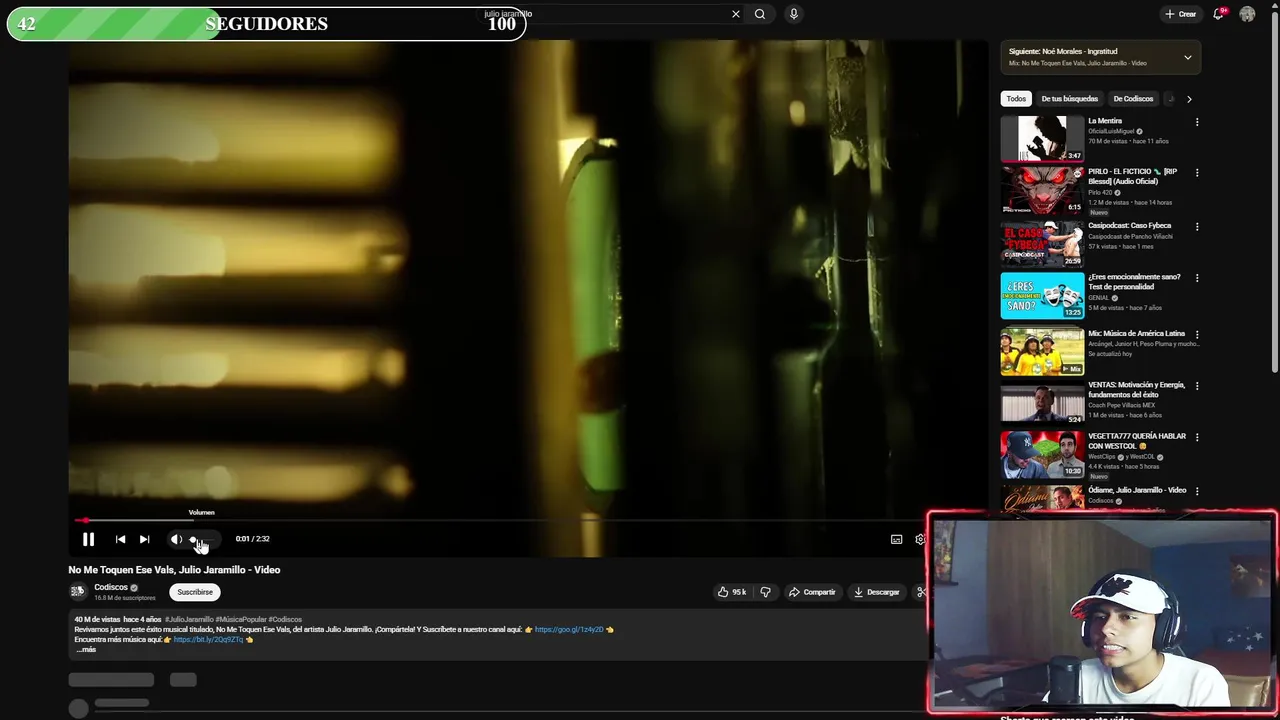1280x720 pixels.
Task: Open the Casipodcast: Caso Fybeca title
Action: tap(1129, 226)
